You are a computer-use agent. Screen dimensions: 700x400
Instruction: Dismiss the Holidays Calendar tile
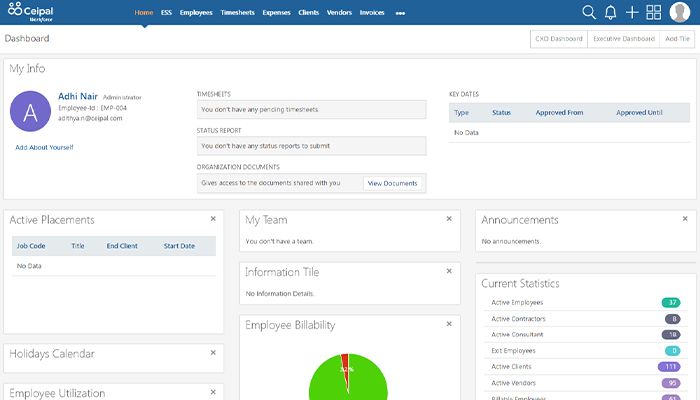[213, 352]
